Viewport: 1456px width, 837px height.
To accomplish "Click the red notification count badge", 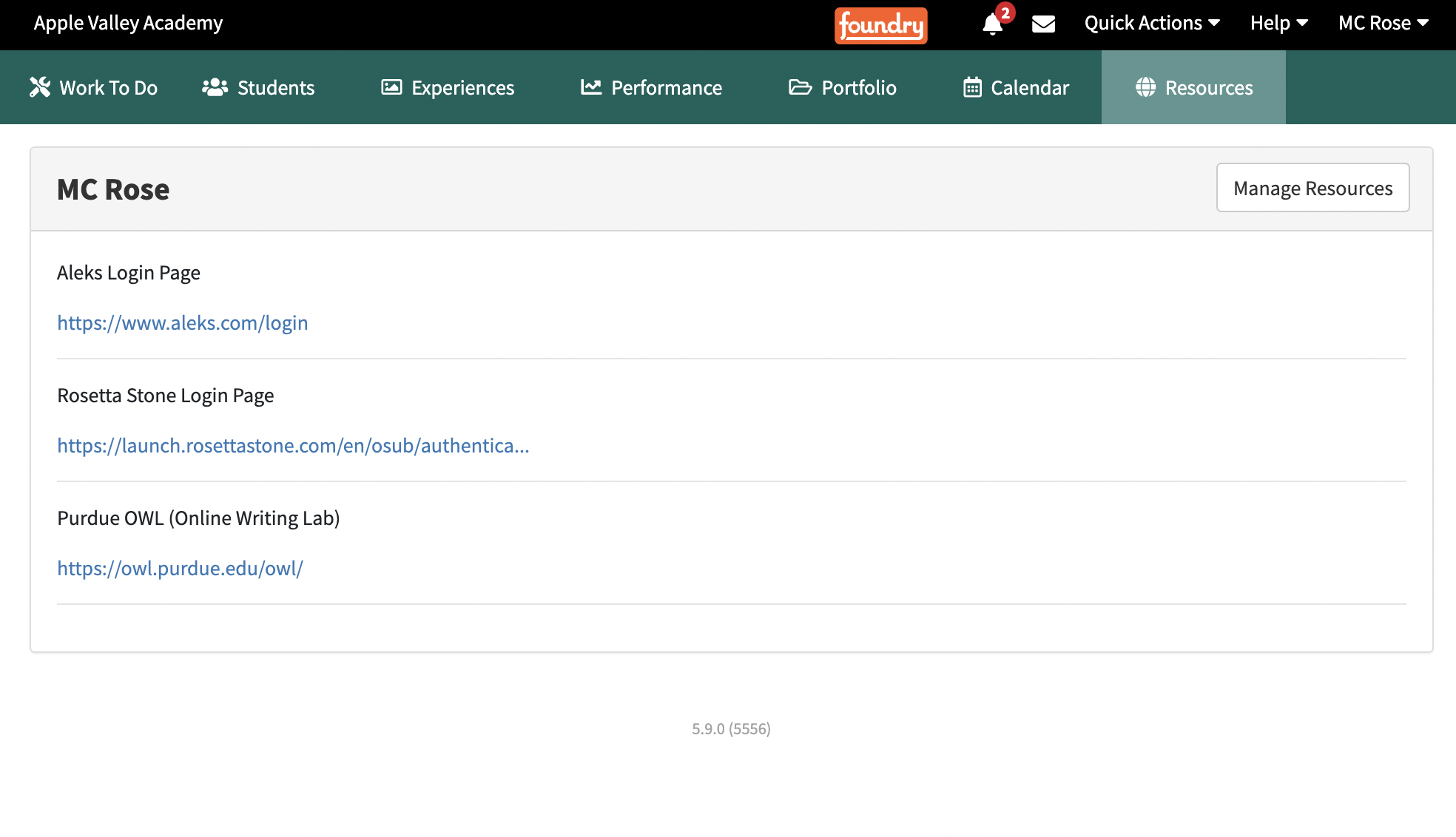I will click(x=1005, y=13).
